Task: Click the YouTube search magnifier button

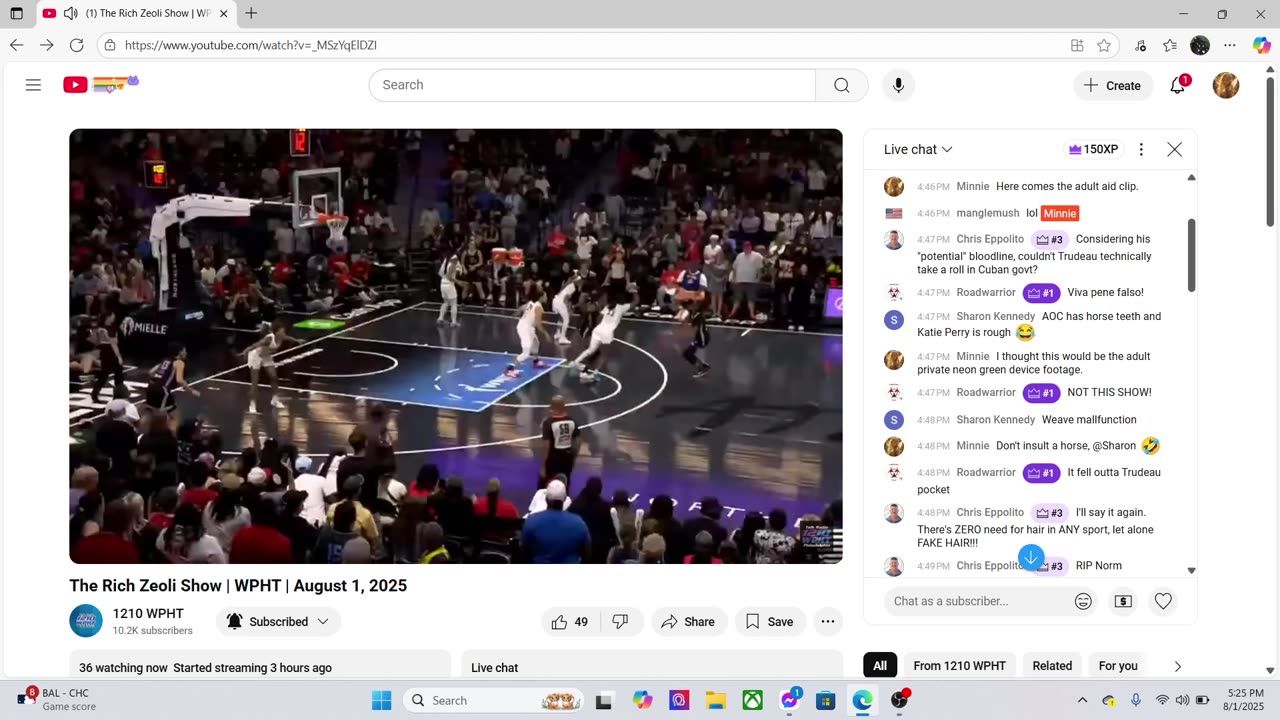Action: tap(841, 85)
